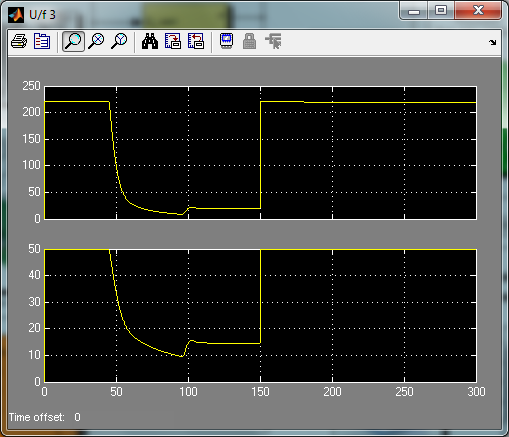Toggle the Zoom magnifier tool

[73, 41]
